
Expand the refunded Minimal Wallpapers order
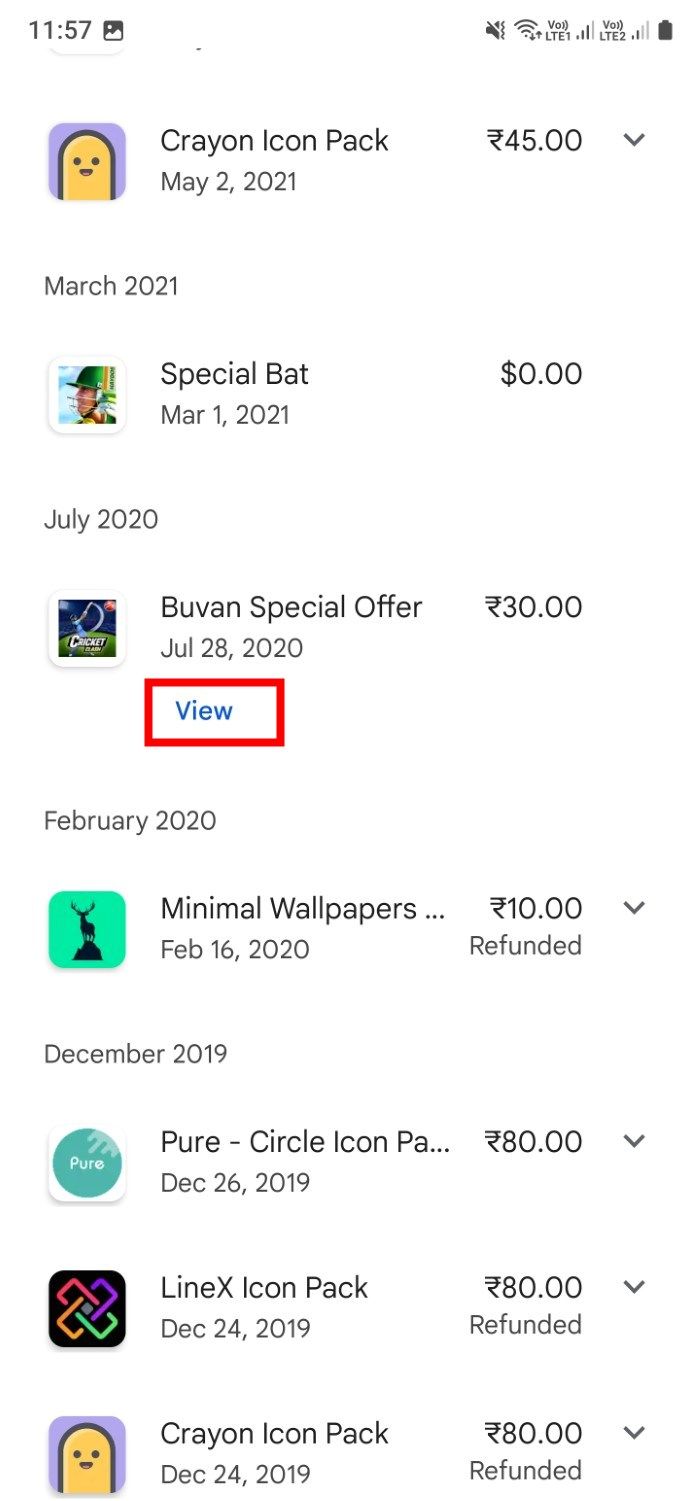pyautogui.click(x=634, y=908)
